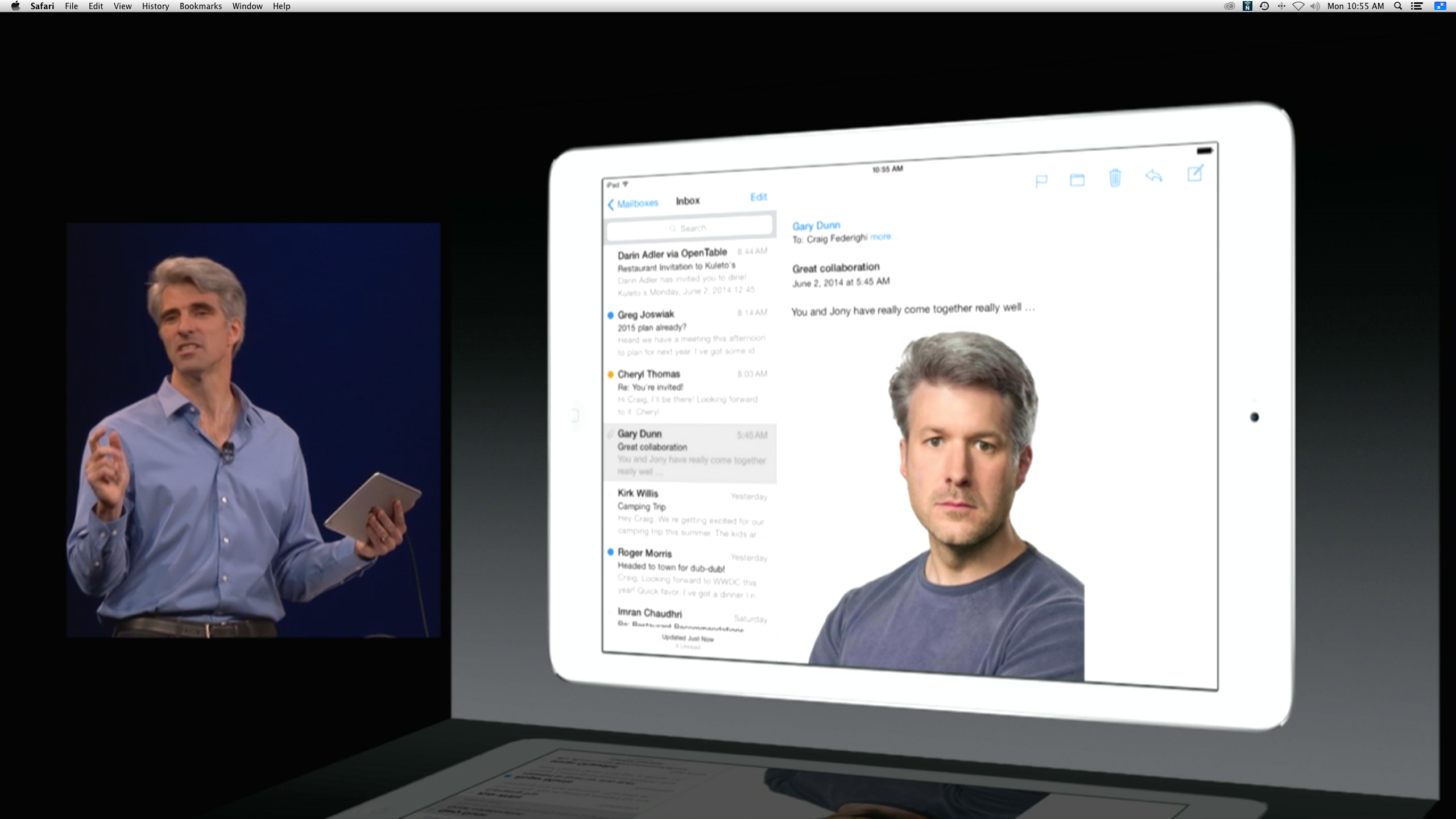
Task: Click the blue 'more' link in header
Action: pyautogui.click(x=880, y=237)
